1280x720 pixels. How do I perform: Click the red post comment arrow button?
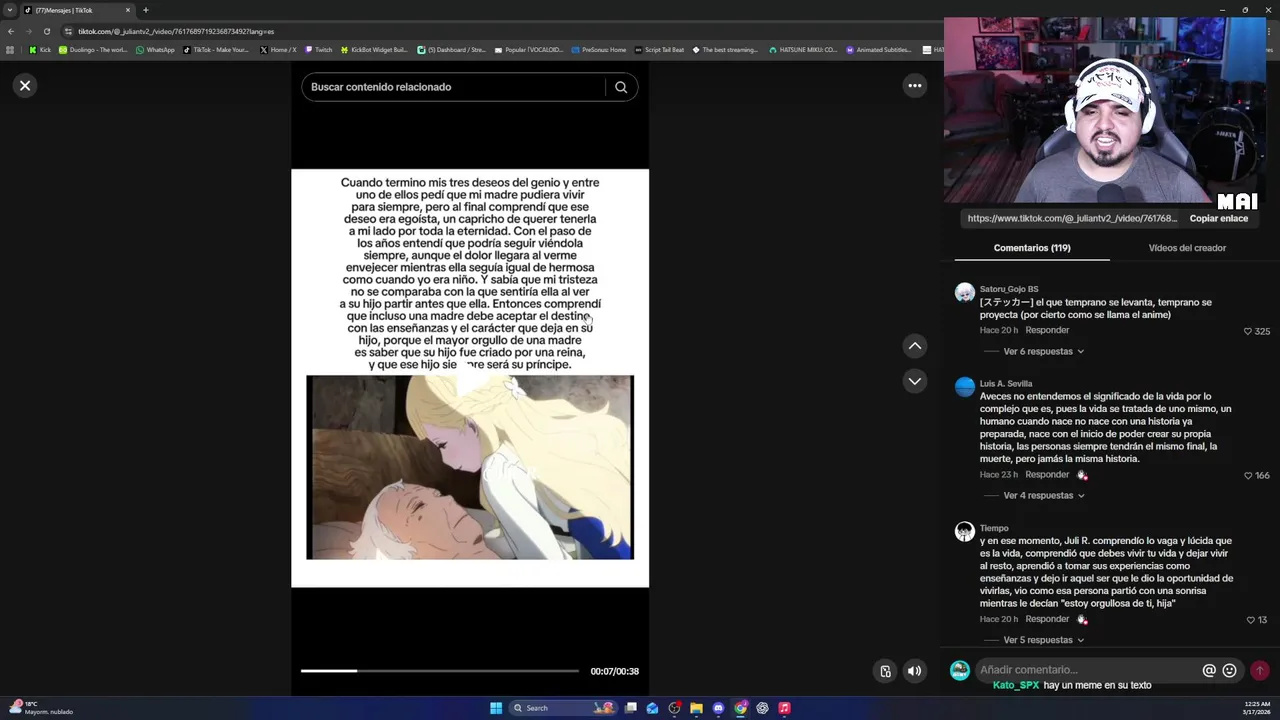click(1260, 670)
